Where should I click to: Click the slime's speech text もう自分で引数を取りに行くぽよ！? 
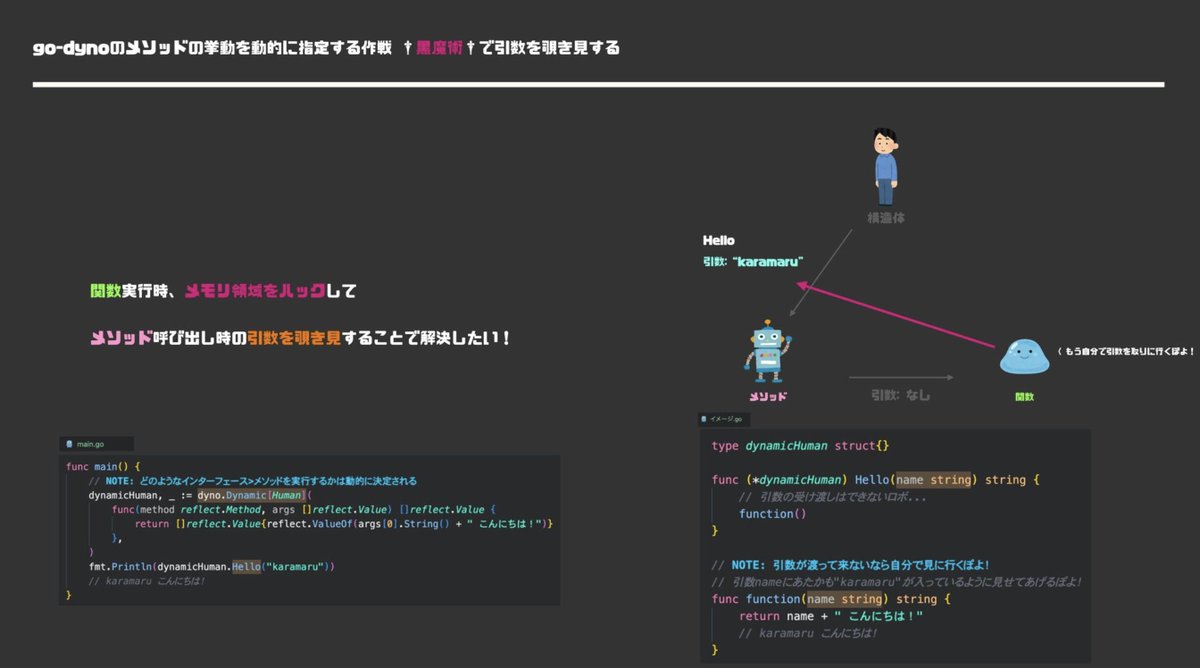(1130, 351)
